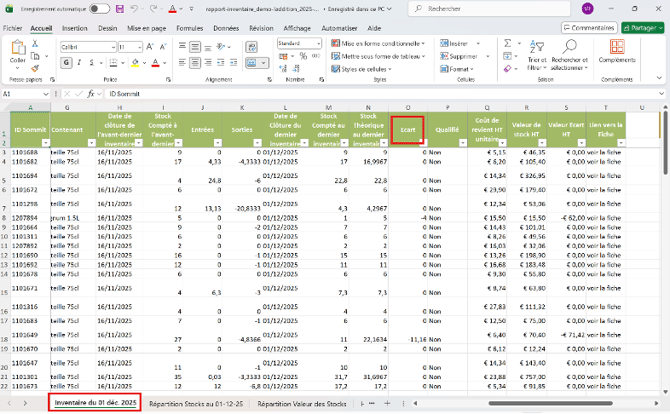The width and height of the screenshot is (670, 414).
Task: Click the insert function fx icon
Action: coord(92,93)
